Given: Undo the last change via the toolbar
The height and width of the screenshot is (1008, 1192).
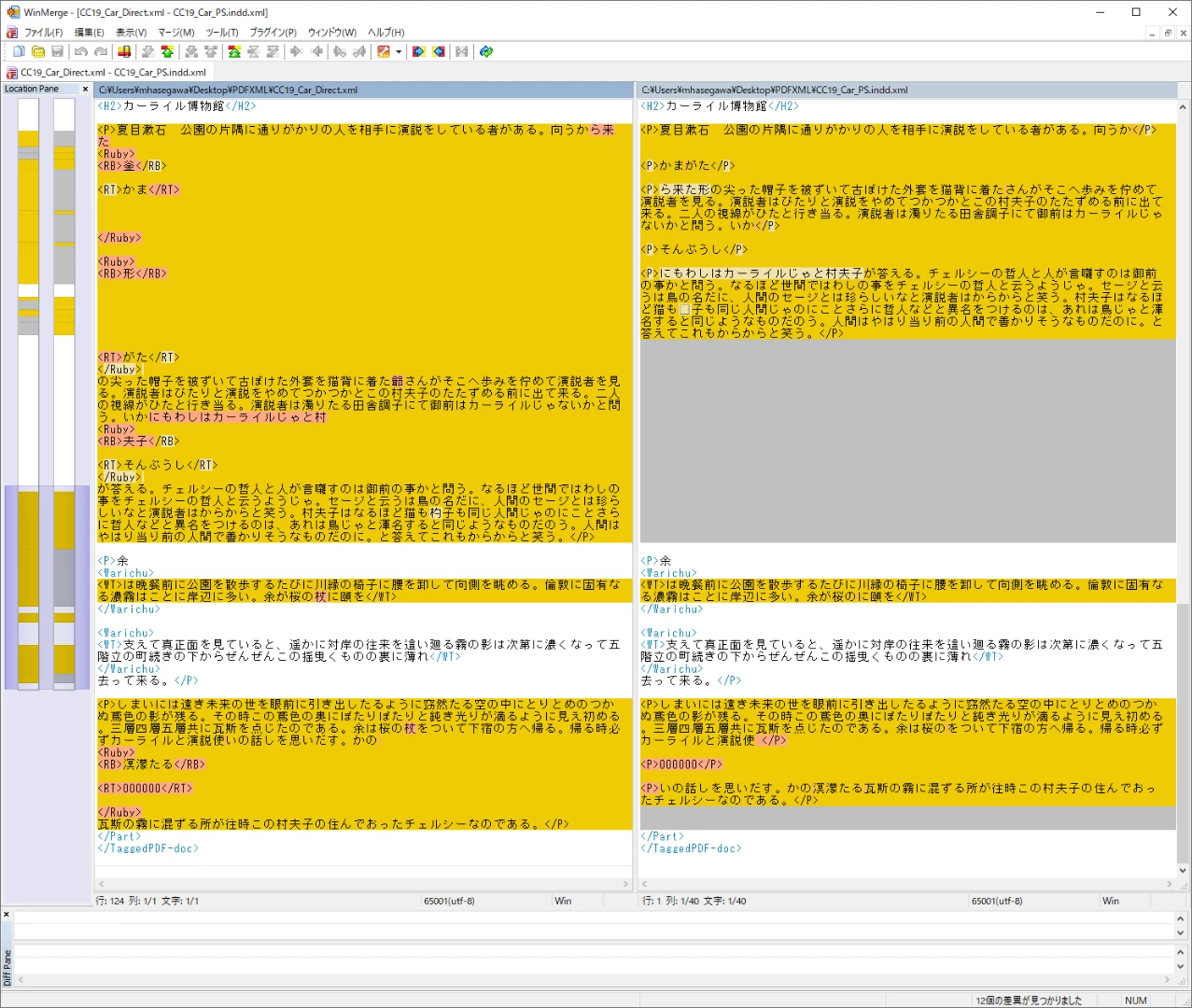Looking at the screenshot, I should pos(81,51).
